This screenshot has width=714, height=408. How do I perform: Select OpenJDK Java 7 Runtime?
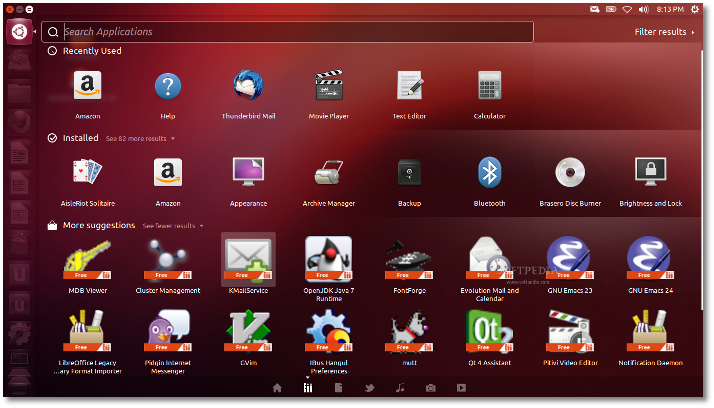[329, 258]
